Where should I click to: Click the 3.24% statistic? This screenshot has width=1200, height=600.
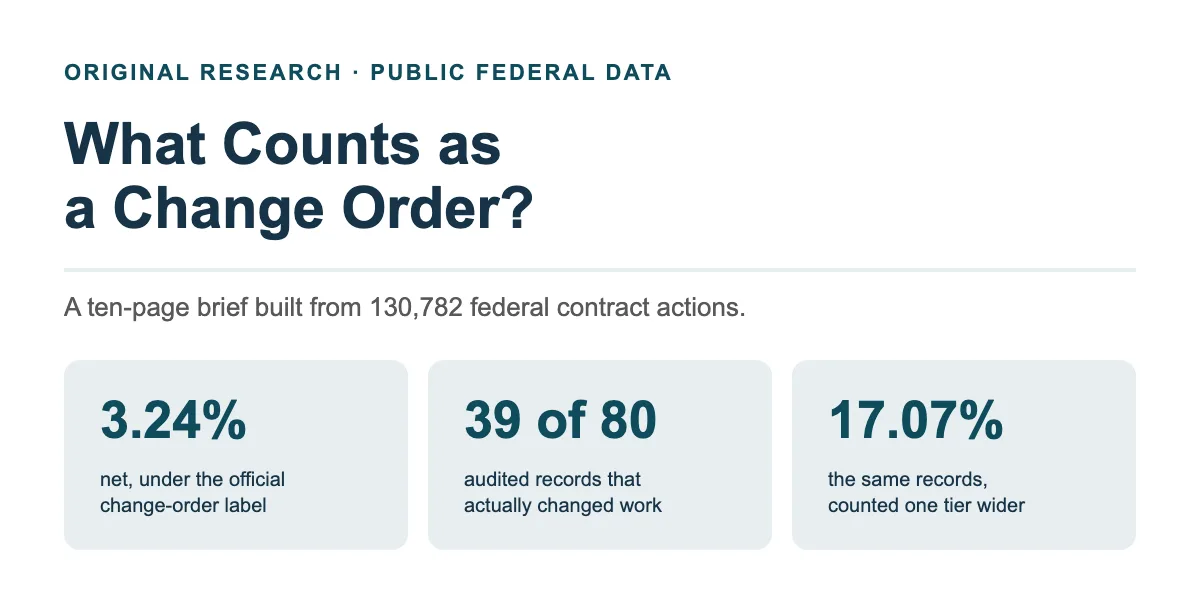point(173,421)
